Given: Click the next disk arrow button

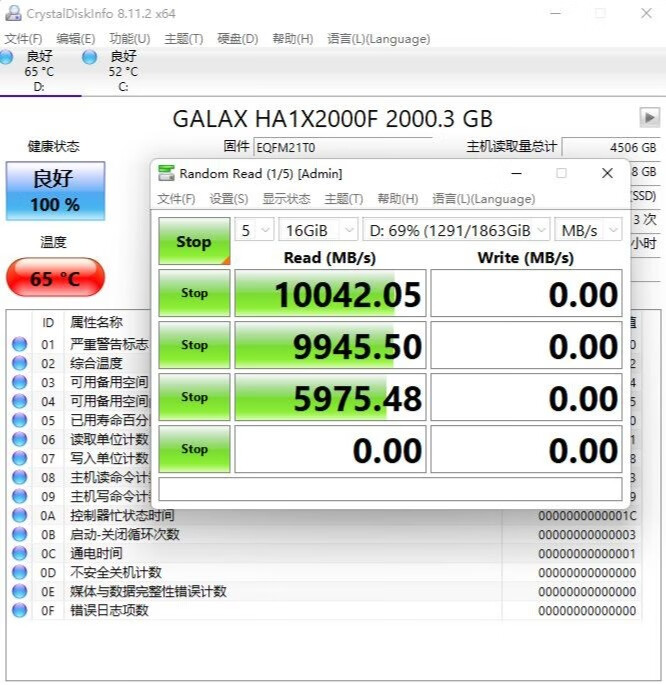Looking at the screenshot, I should pyautogui.click(x=650, y=118).
